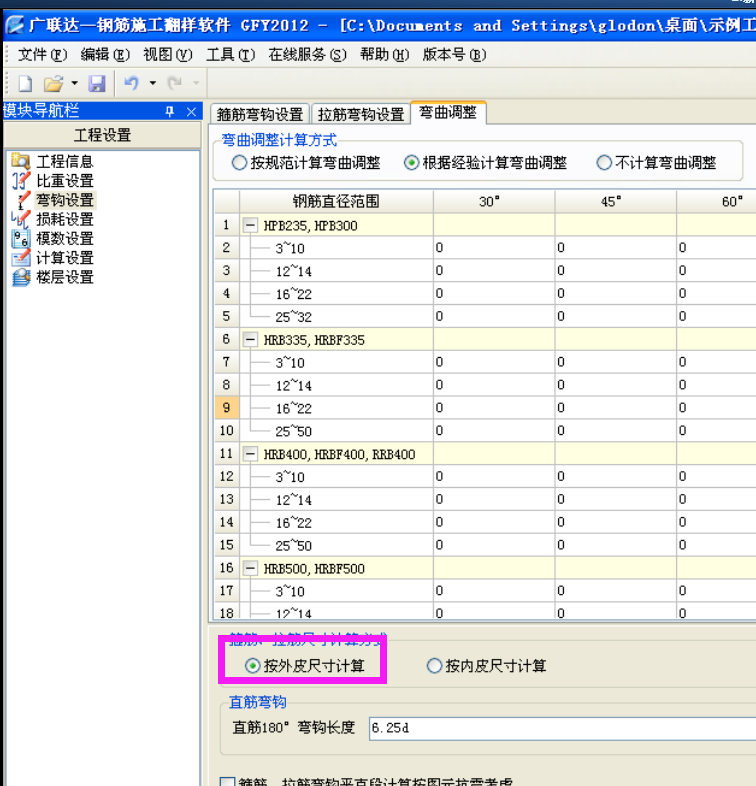Open the 工具(T) menu
The image size is (756, 786).
[230, 54]
